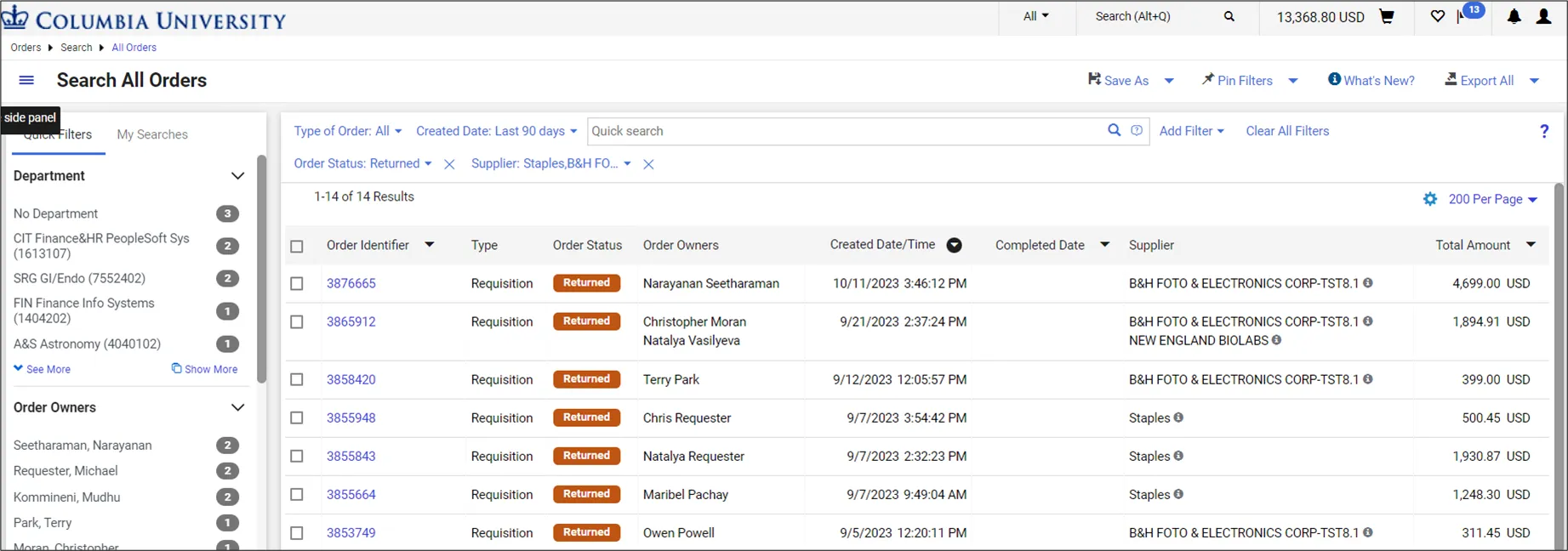Click info icon for Staples on order 3855664

1178,494
